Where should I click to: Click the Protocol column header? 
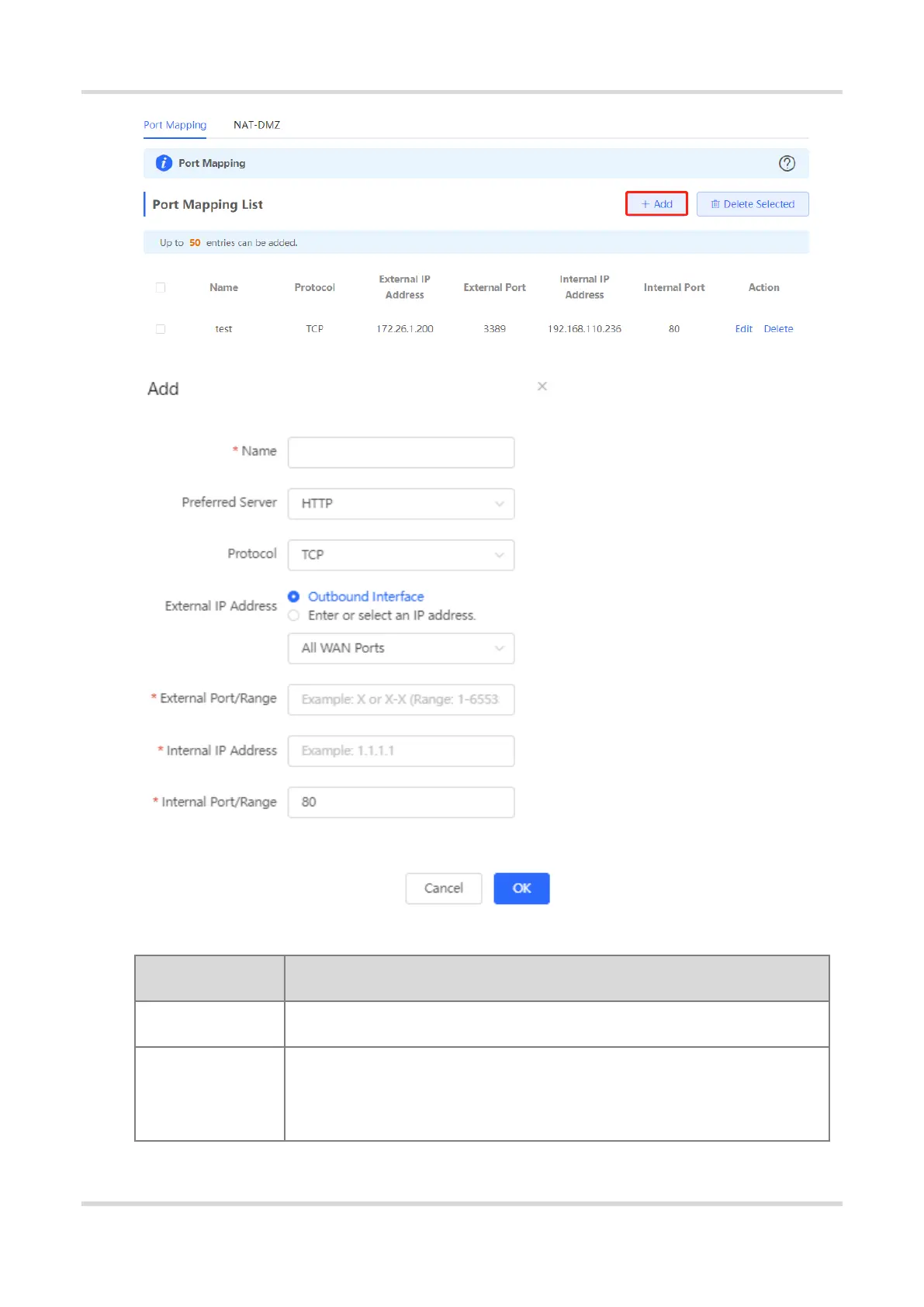(x=315, y=287)
